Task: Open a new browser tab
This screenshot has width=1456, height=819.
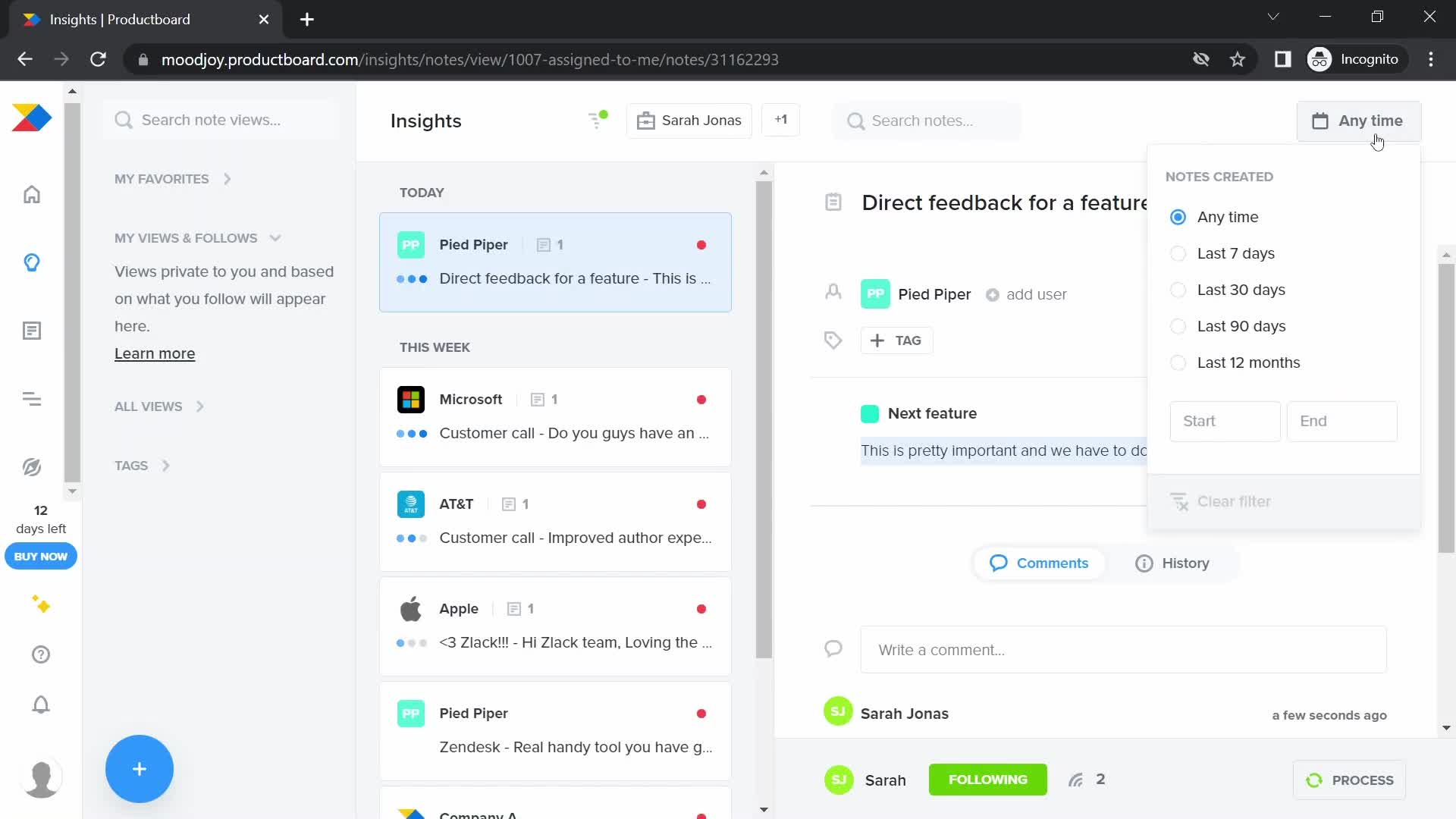Action: 307,20
